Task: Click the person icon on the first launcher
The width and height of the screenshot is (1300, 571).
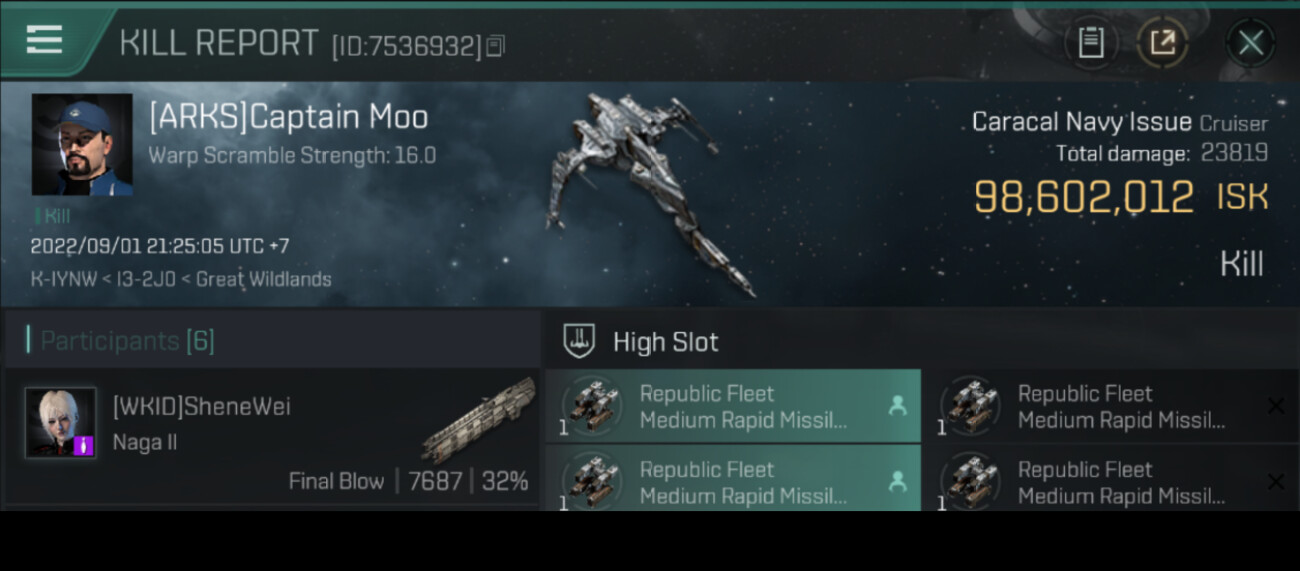Action: [897, 406]
